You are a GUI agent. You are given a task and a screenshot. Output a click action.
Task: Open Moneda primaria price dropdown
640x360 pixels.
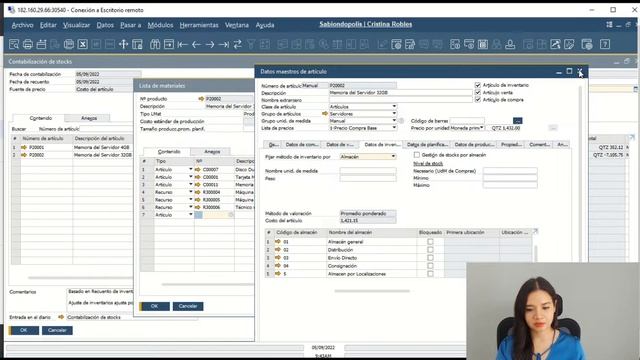[x=482, y=128]
